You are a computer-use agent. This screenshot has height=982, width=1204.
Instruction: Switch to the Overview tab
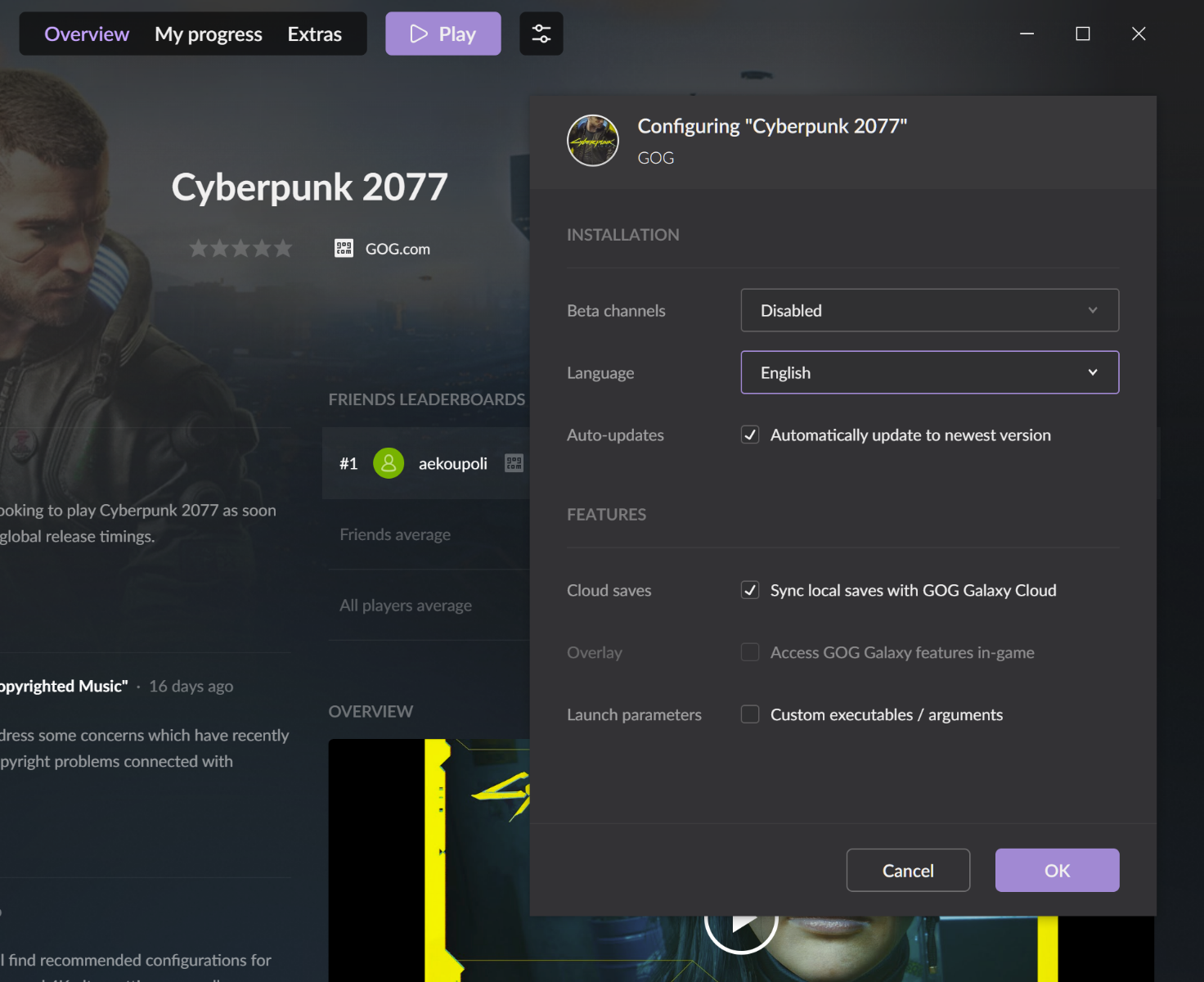[87, 34]
